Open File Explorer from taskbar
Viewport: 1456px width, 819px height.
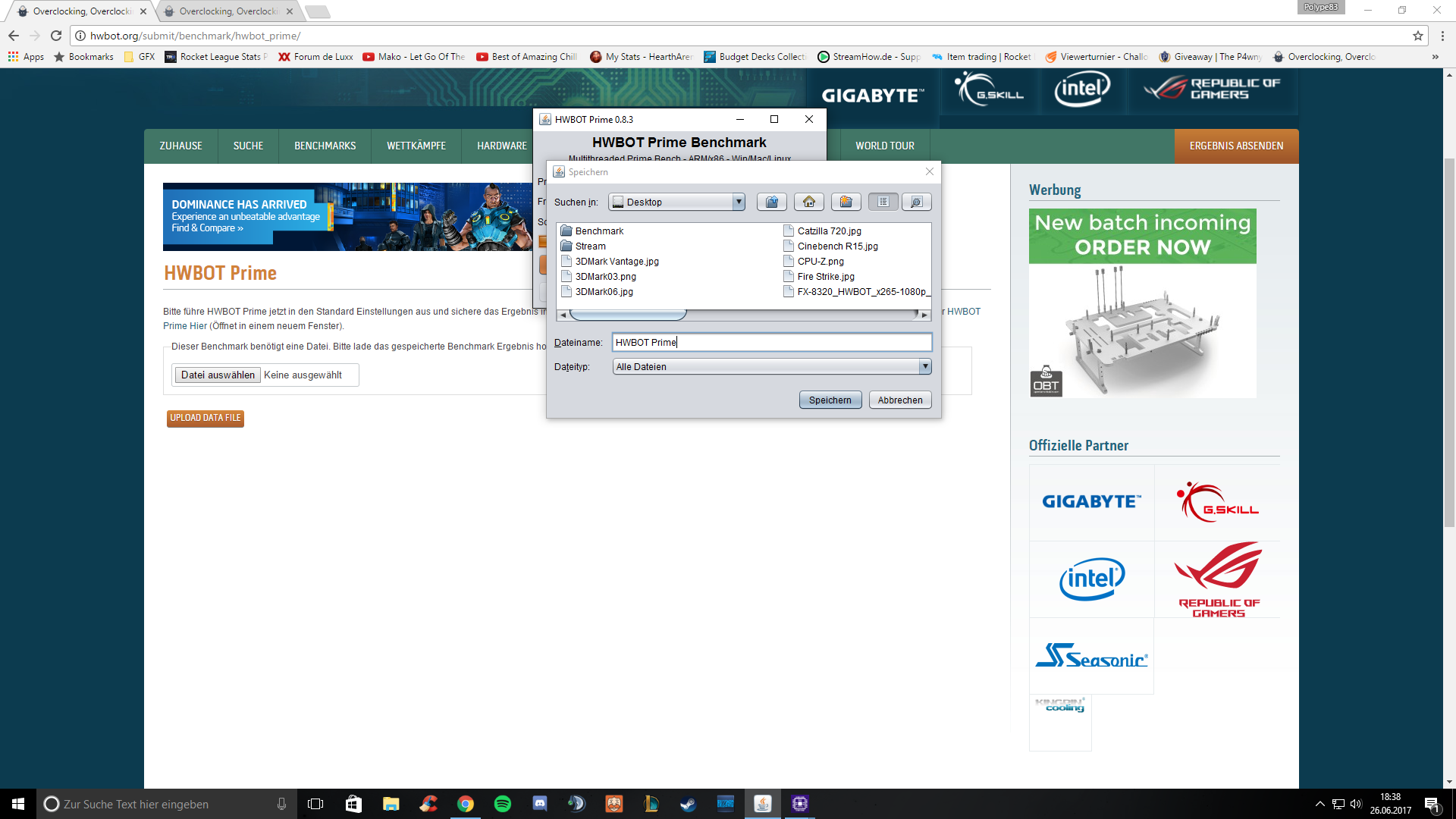click(x=391, y=804)
